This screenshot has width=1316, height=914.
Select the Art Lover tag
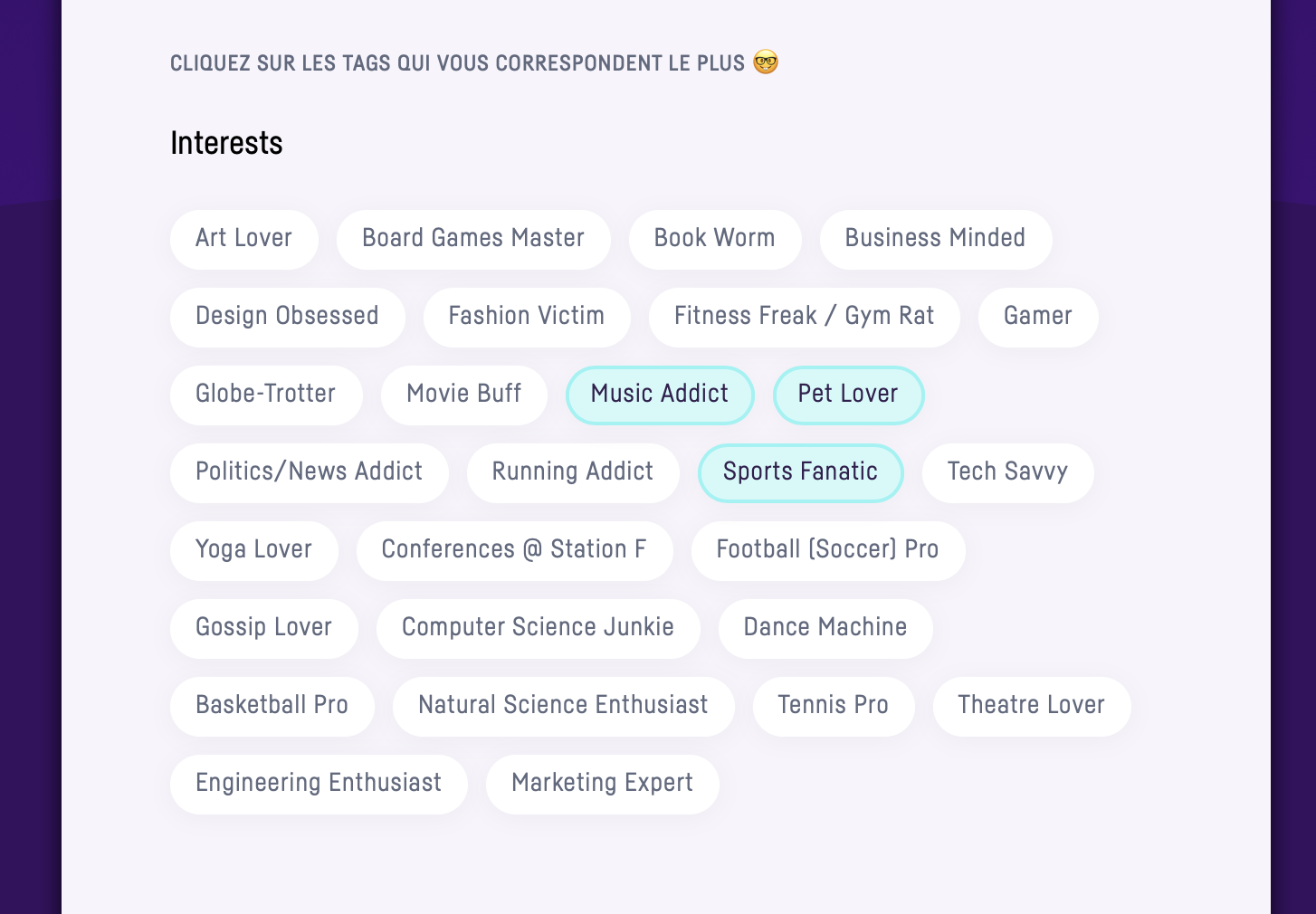[x=243, y=239]
